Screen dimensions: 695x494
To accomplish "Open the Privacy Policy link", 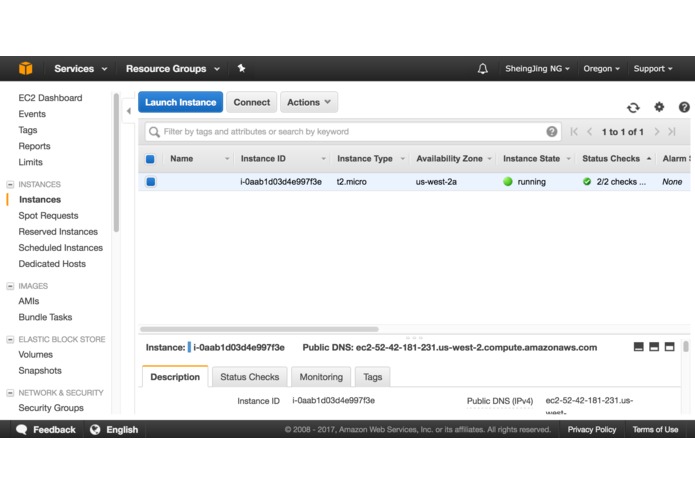I will pos(592,429).
